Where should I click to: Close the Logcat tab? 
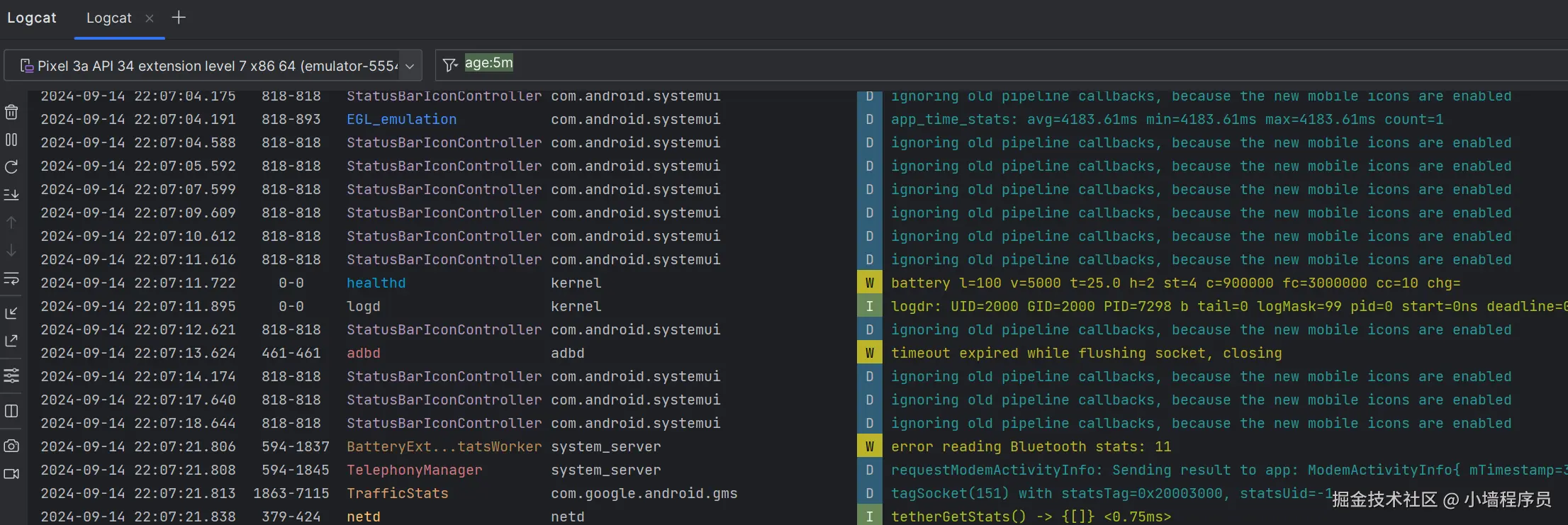(x=150, y=18)
